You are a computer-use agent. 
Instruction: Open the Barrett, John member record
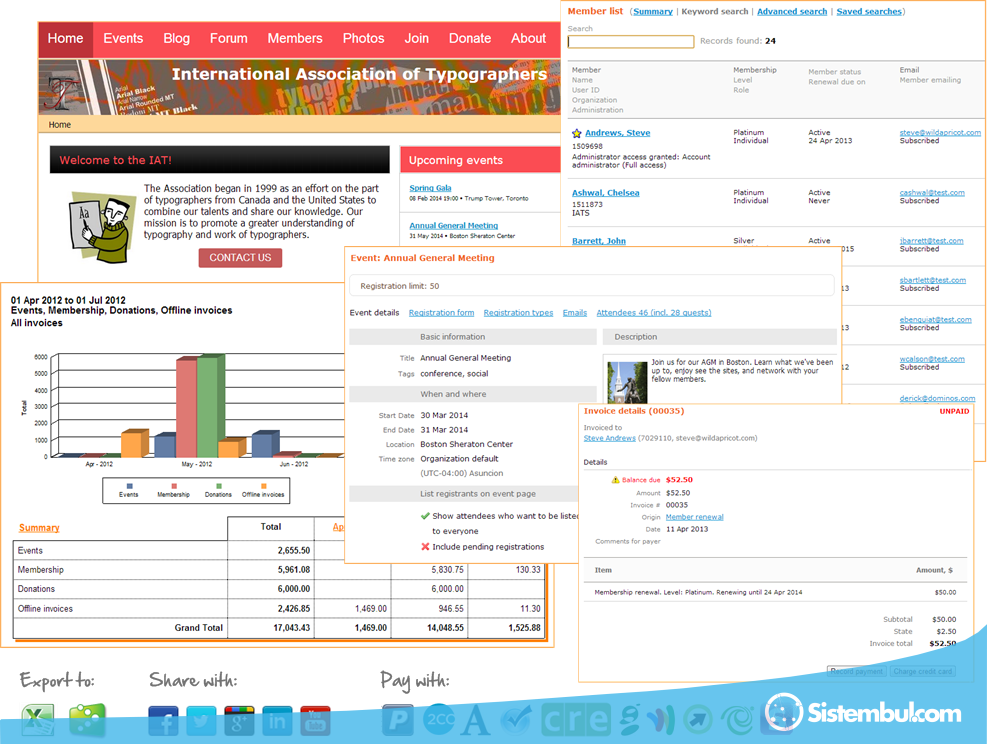click(x=599, y=241)
